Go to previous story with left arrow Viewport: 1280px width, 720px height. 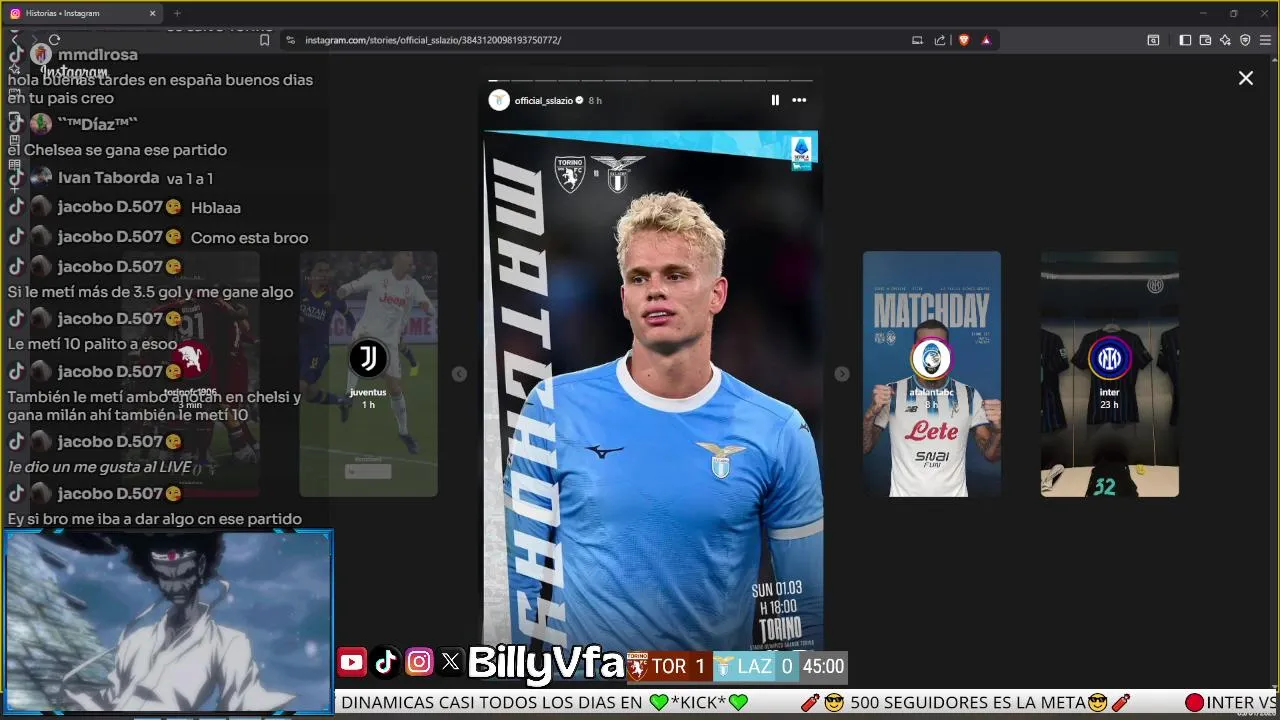[x=459, y=374]
